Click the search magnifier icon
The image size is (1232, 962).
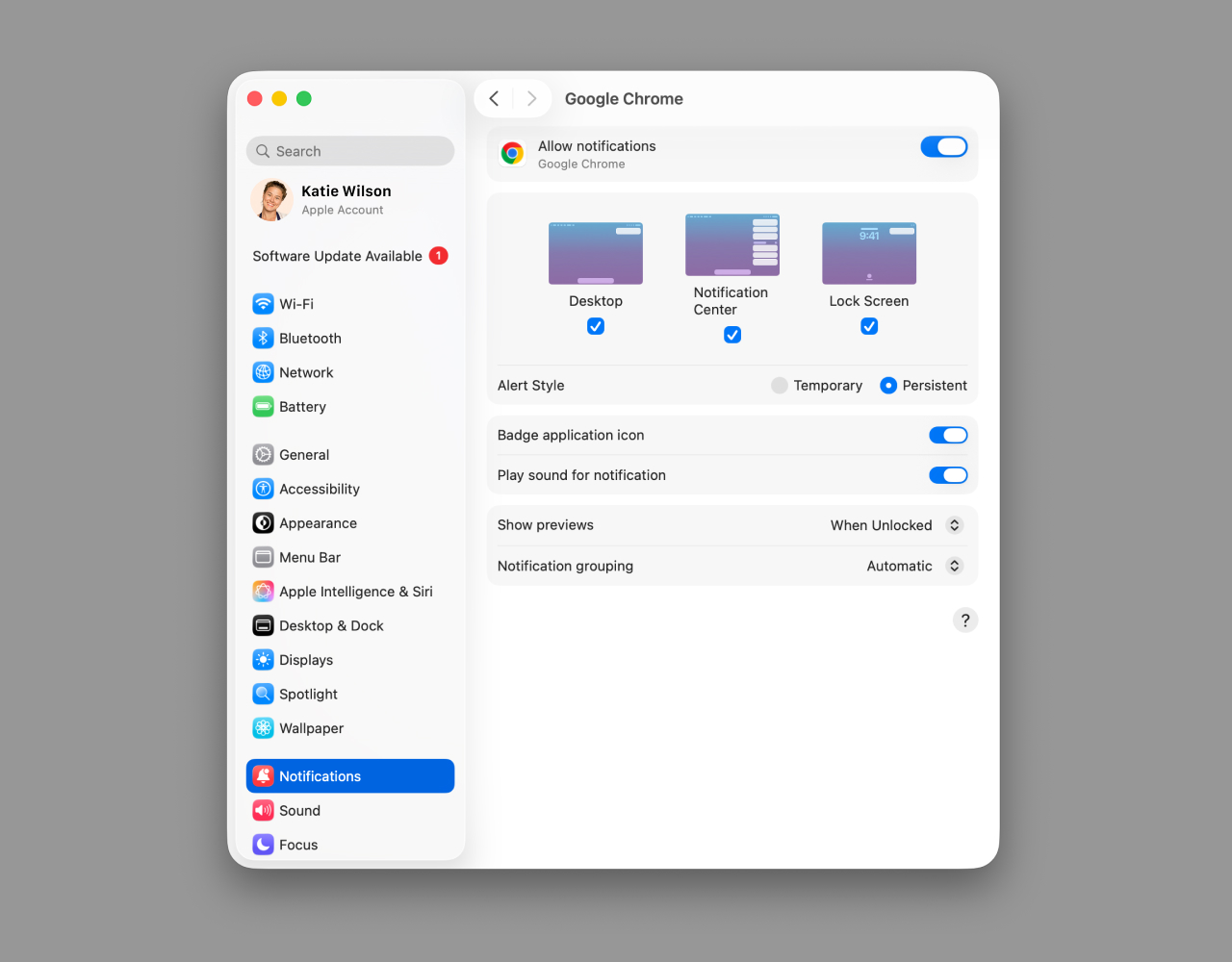point(263,151)
